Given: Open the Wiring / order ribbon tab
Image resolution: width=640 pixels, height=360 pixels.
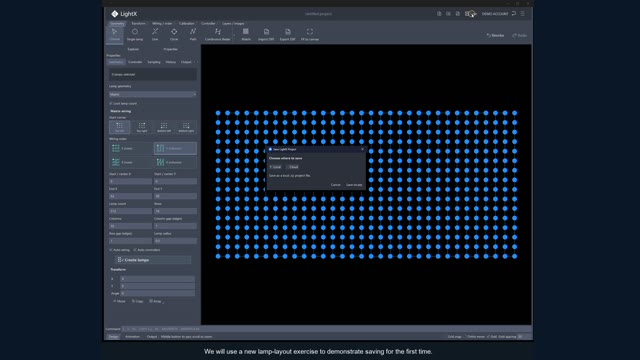Looking at the screenshot, I should 162,23.
